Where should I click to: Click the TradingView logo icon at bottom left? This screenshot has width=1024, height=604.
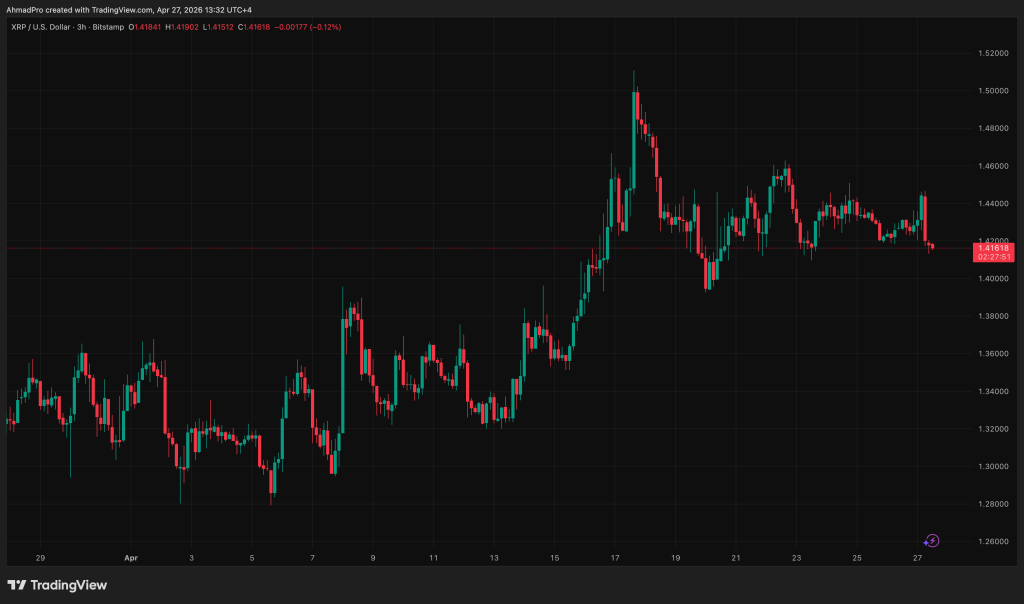17,585
